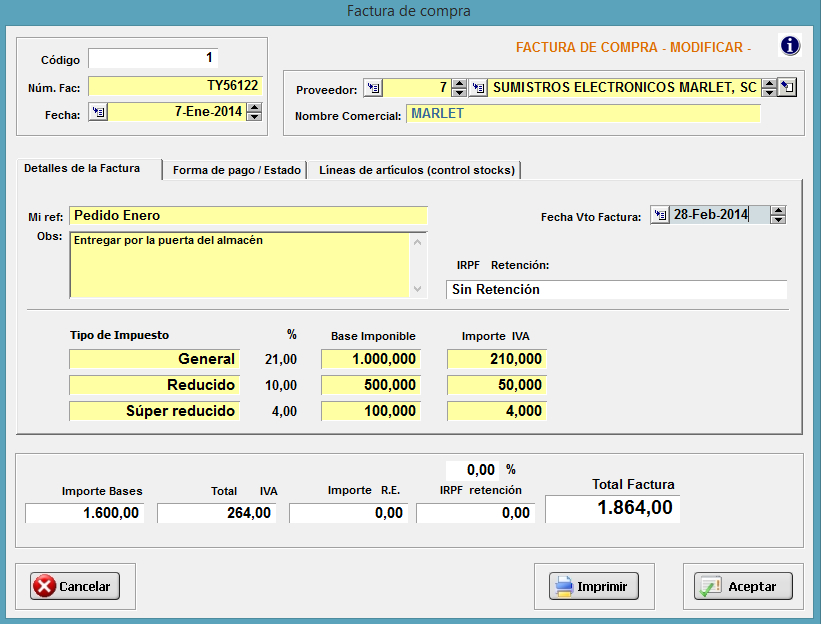Viewport: 821px width, 624px height.
Task: Click the Obs text area scrollbar
Action: 418,265
